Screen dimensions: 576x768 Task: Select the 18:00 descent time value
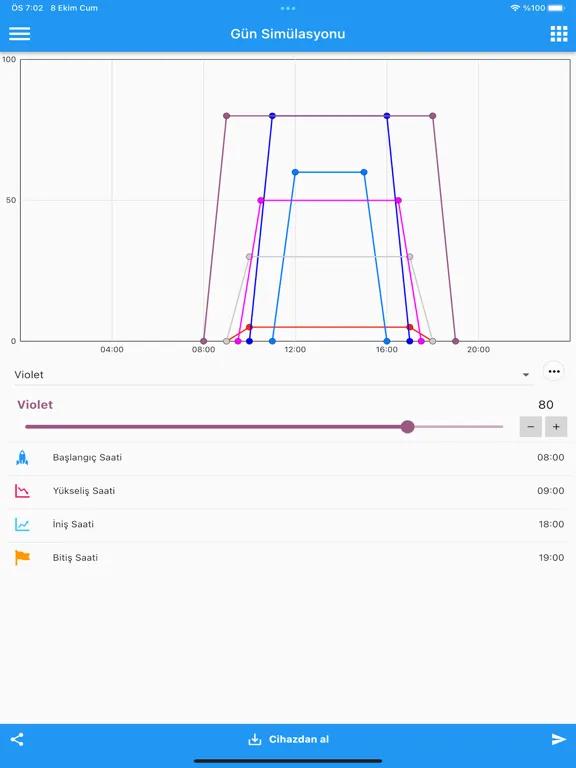pyautogui.click(x=552, y=525)
